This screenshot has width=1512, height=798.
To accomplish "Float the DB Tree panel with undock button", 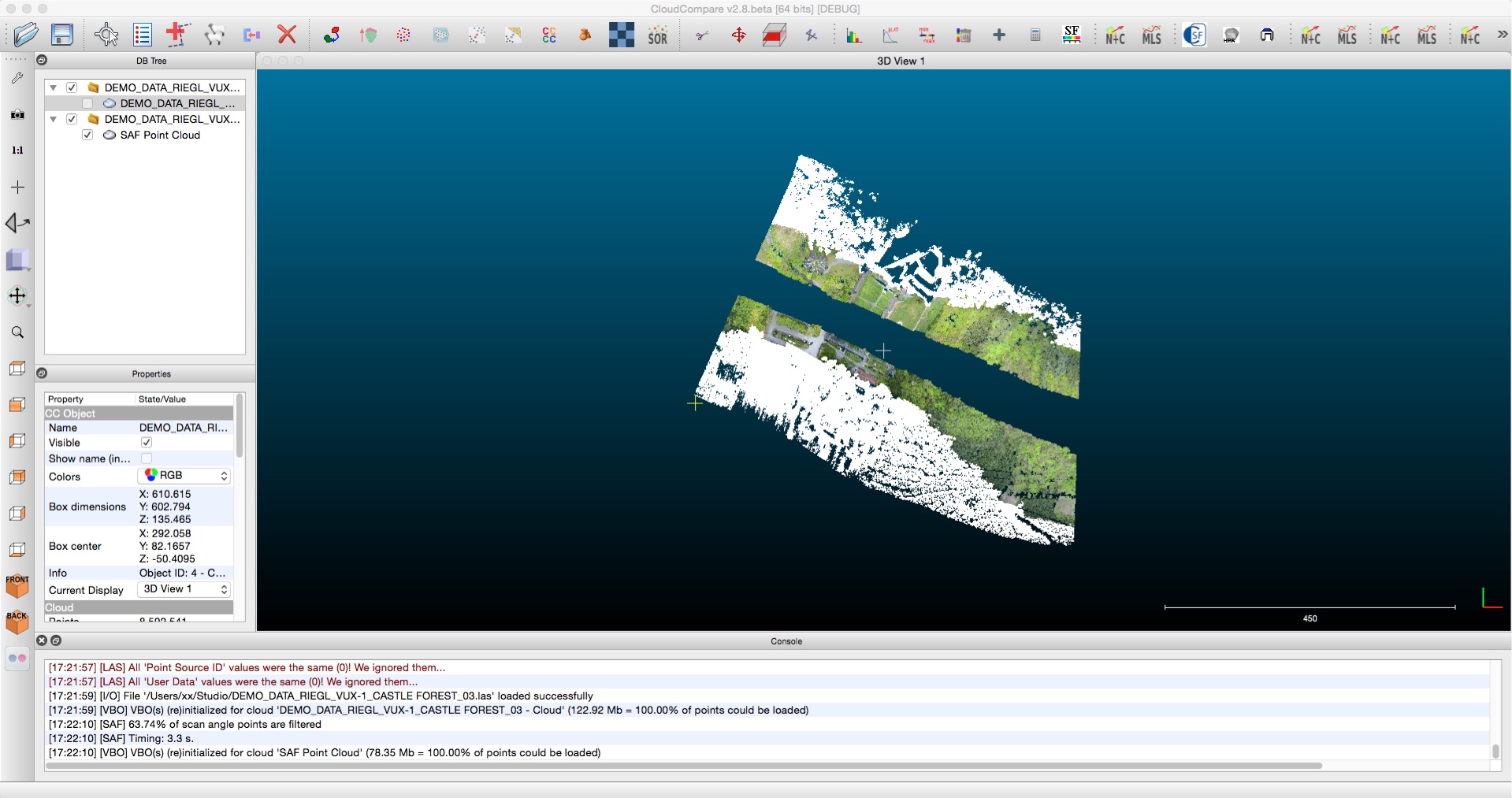I will 43,60.
